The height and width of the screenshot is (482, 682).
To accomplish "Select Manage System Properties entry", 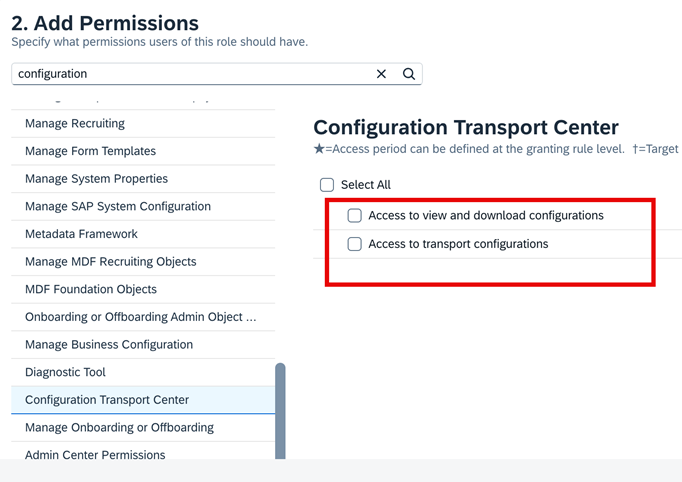I will click(143, 179).
